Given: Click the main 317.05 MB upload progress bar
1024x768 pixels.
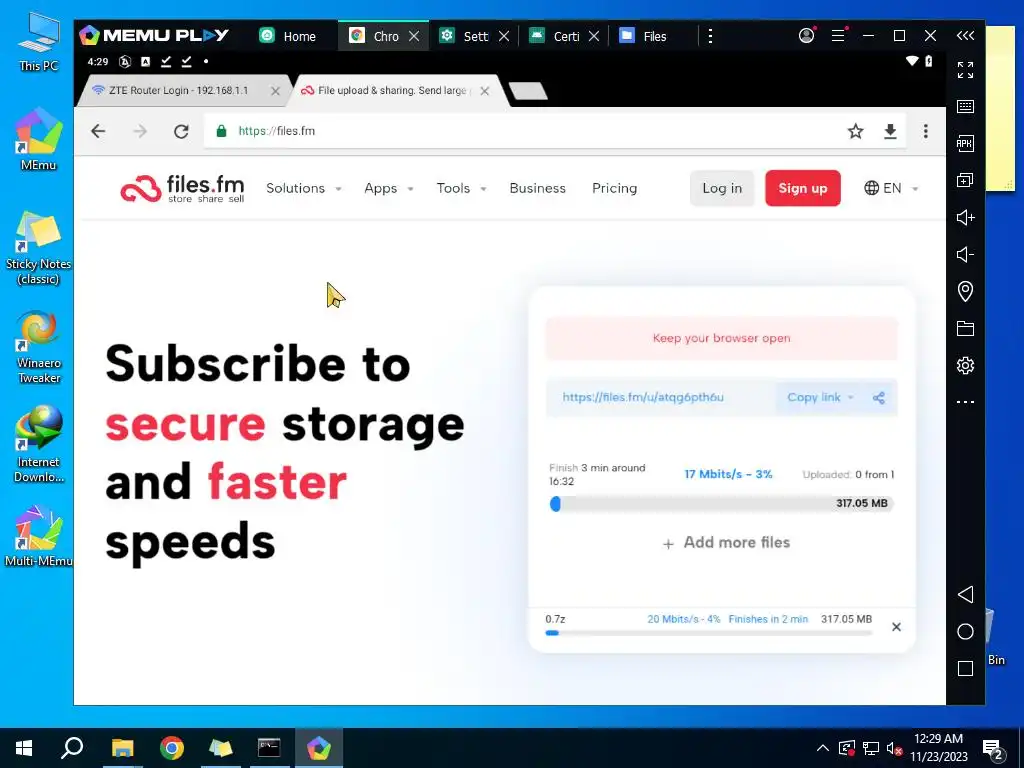Looking at the screenshot, I should [x=722, y=504].
